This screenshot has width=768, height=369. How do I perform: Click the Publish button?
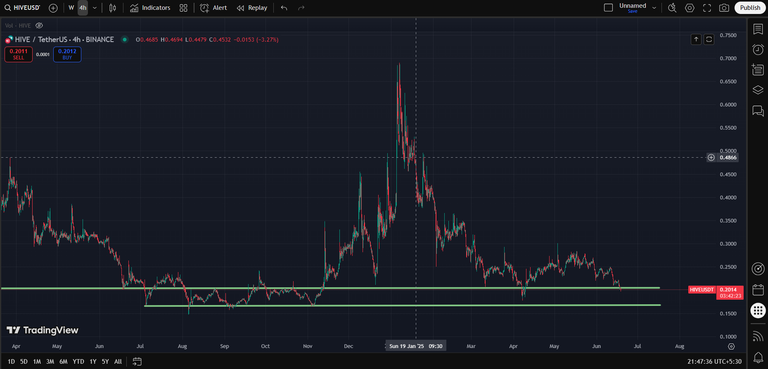[750, 8]
